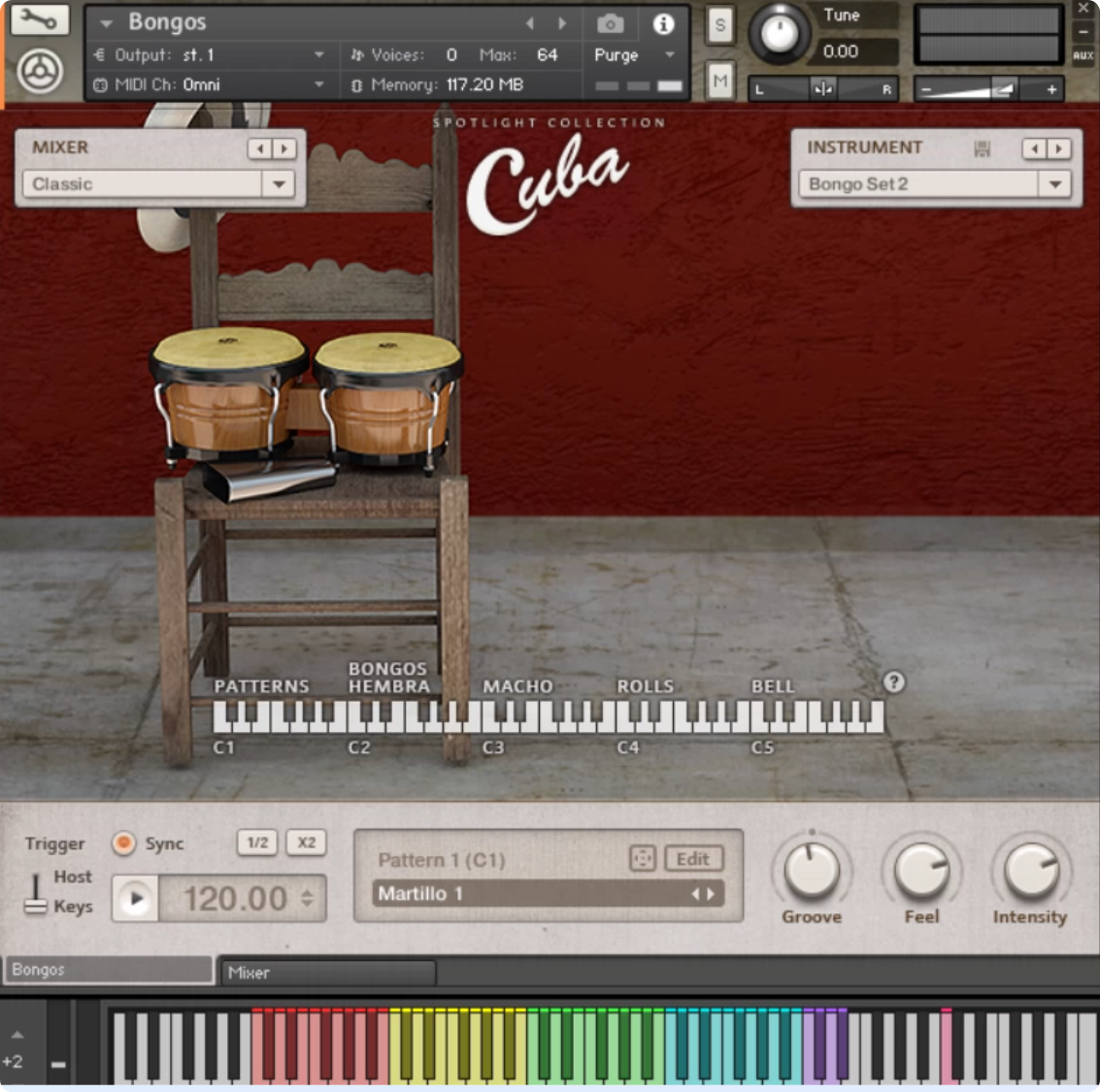Toggle the Sync trigger radio button
1100x1092 pixels.
click(x=123, y=843)
